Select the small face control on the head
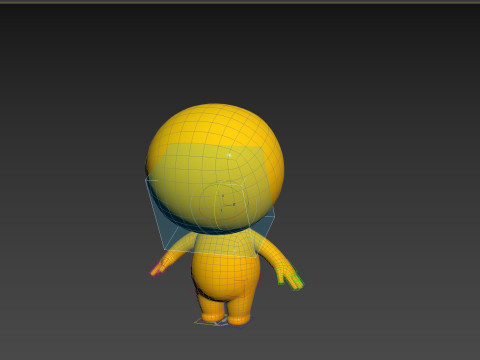The height and width of the screenshot is (360, 480). (x=228, y=204)
